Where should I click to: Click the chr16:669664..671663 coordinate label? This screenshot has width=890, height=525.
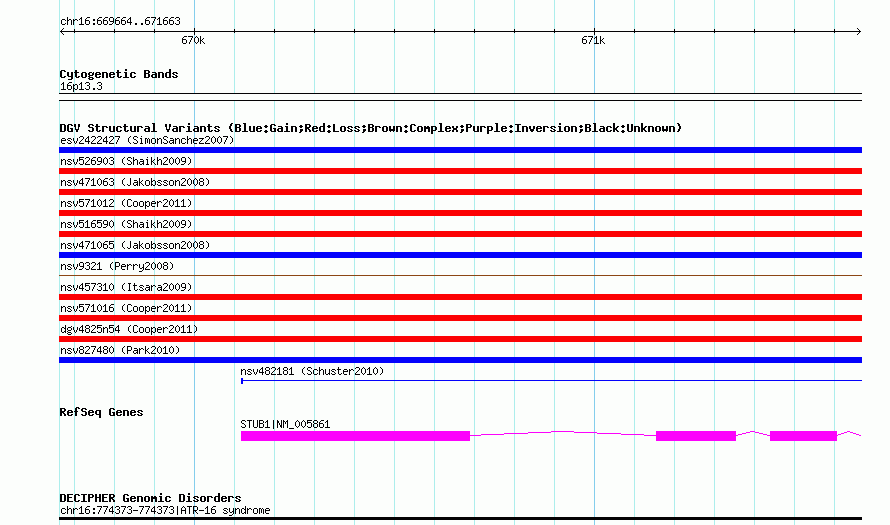click(120, 21)
